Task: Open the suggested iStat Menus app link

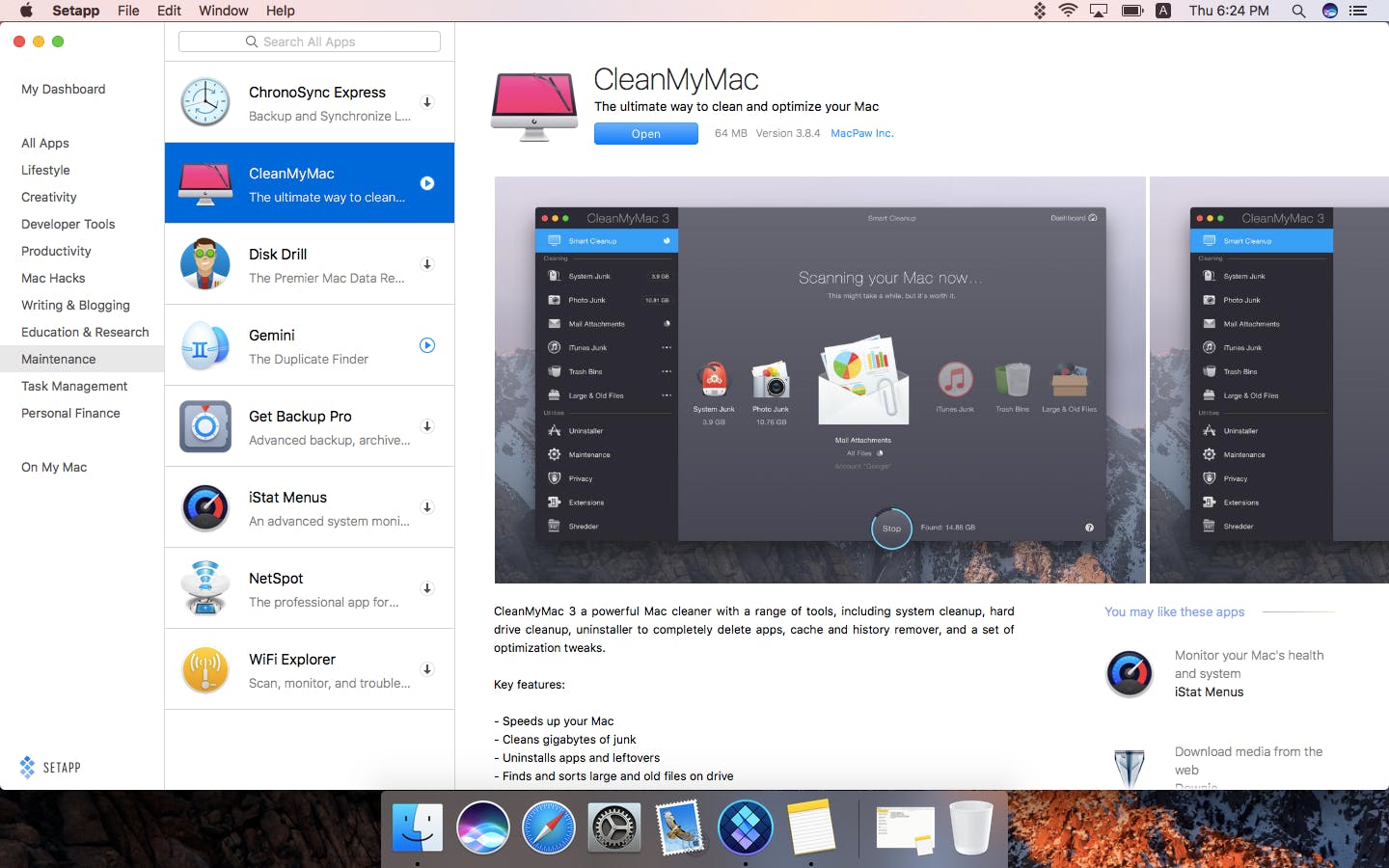Action: (1209, 692)
